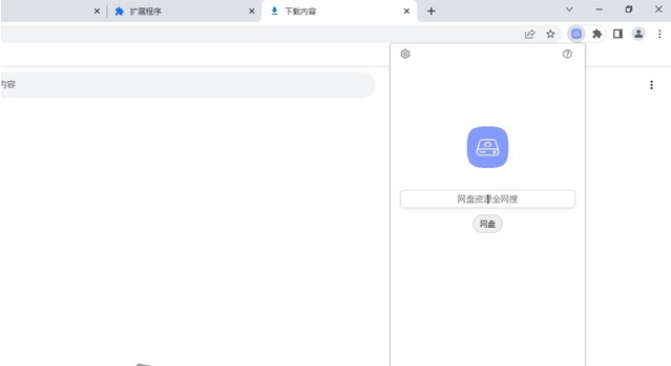Click the netdisk extension logo in popup
671x366 pixels.
point(487,147)
